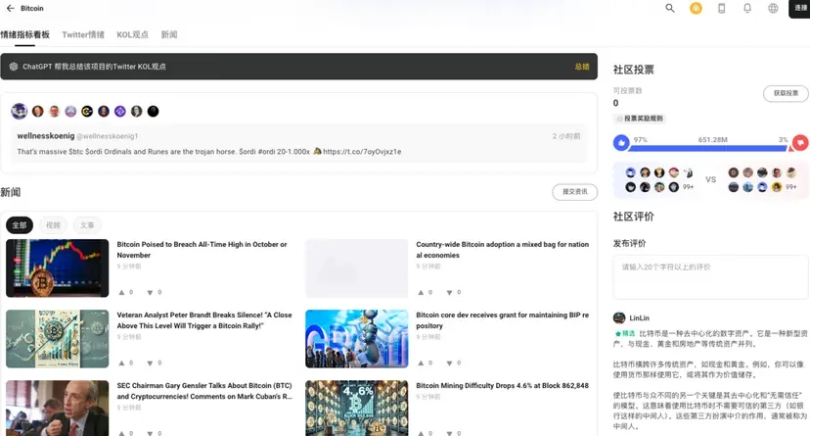The image size is (817, 442).
Task: Click the black connect button at top right
Action: [x=800, y=8]
